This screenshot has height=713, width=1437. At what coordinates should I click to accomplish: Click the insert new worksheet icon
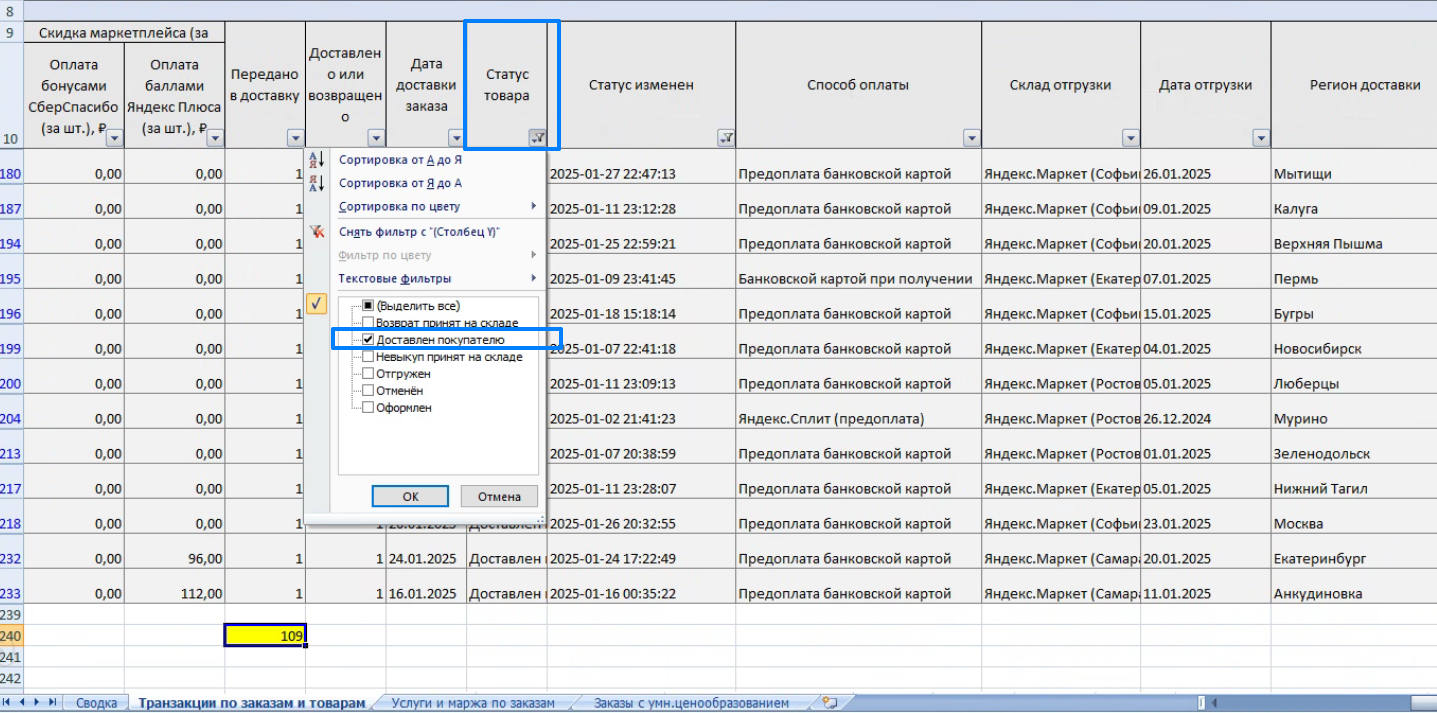pos(828,703)
